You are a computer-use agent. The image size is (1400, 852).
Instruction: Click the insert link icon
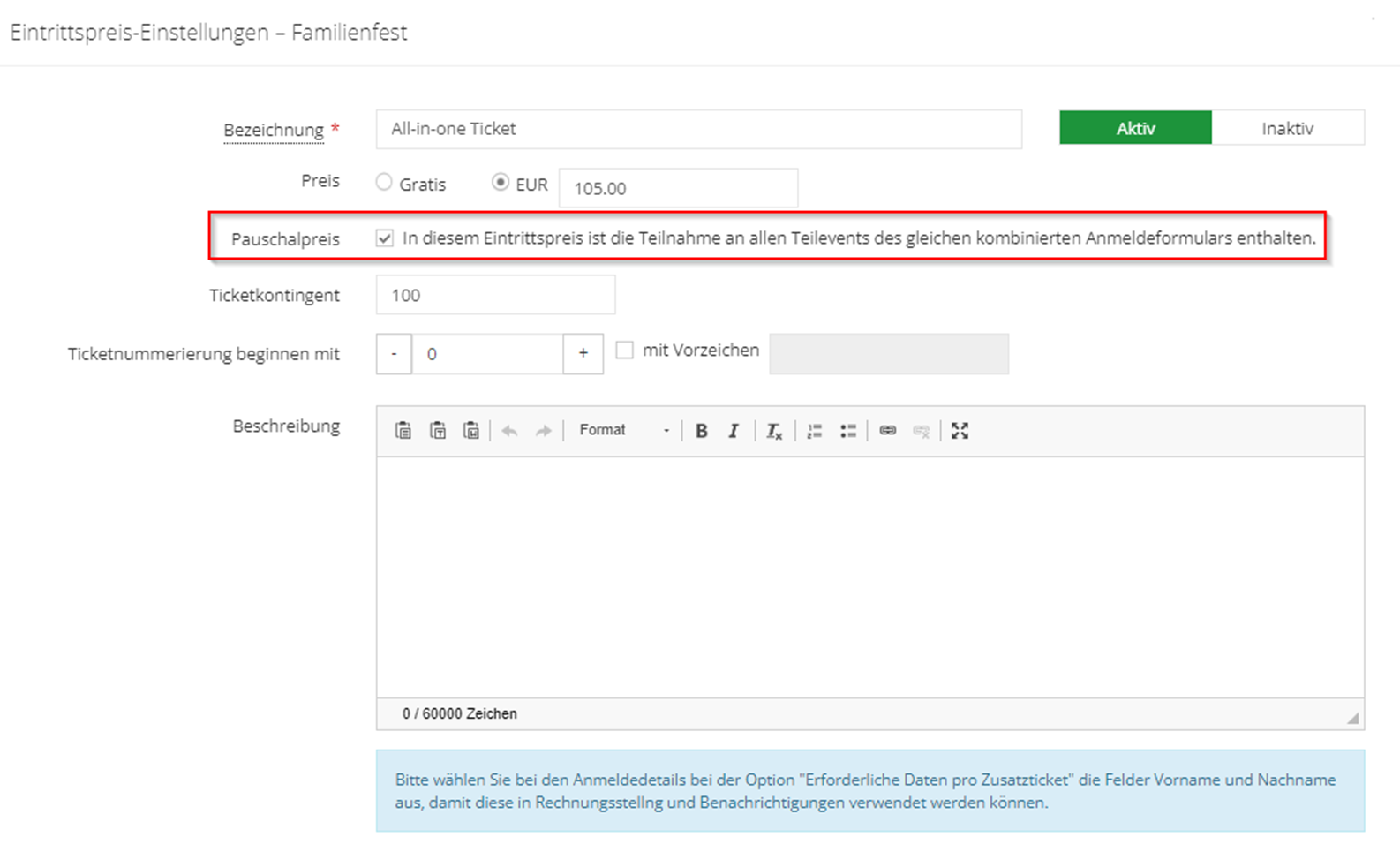(888, 431)
